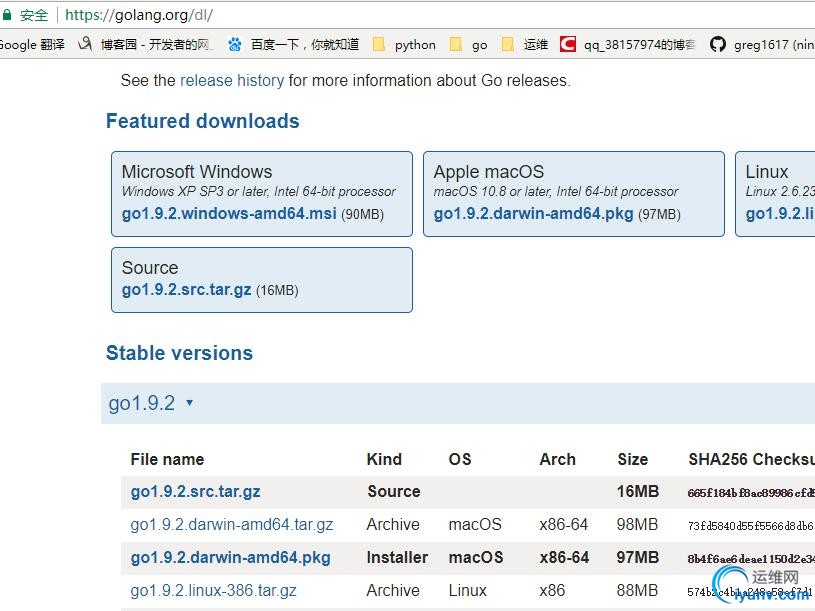Open the CSDN qq_38157974 bookmark icon
The width and height of the screenshot is (815, 611).
click(568, 44)
